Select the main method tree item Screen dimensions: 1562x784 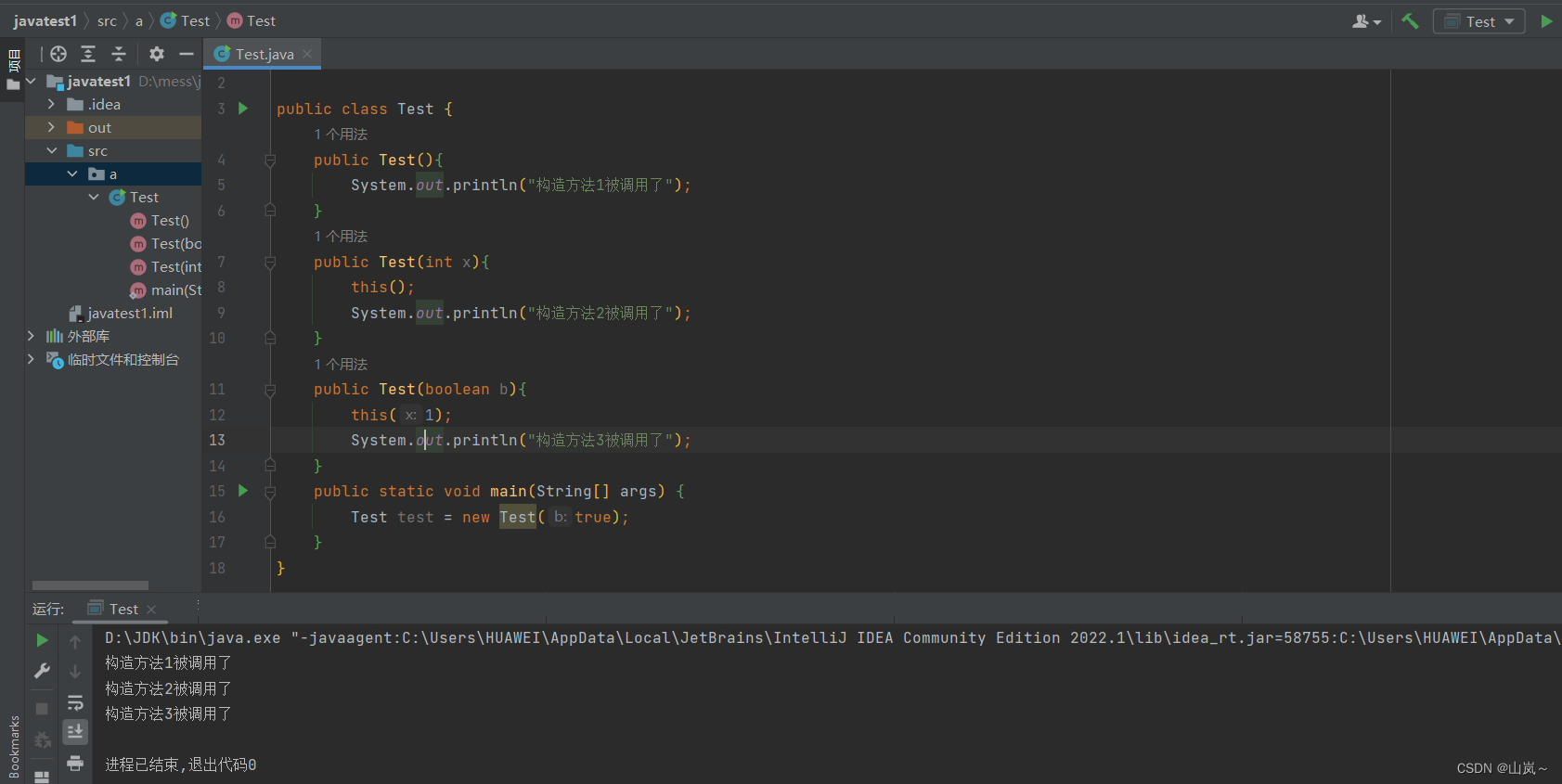pos(166,289)
